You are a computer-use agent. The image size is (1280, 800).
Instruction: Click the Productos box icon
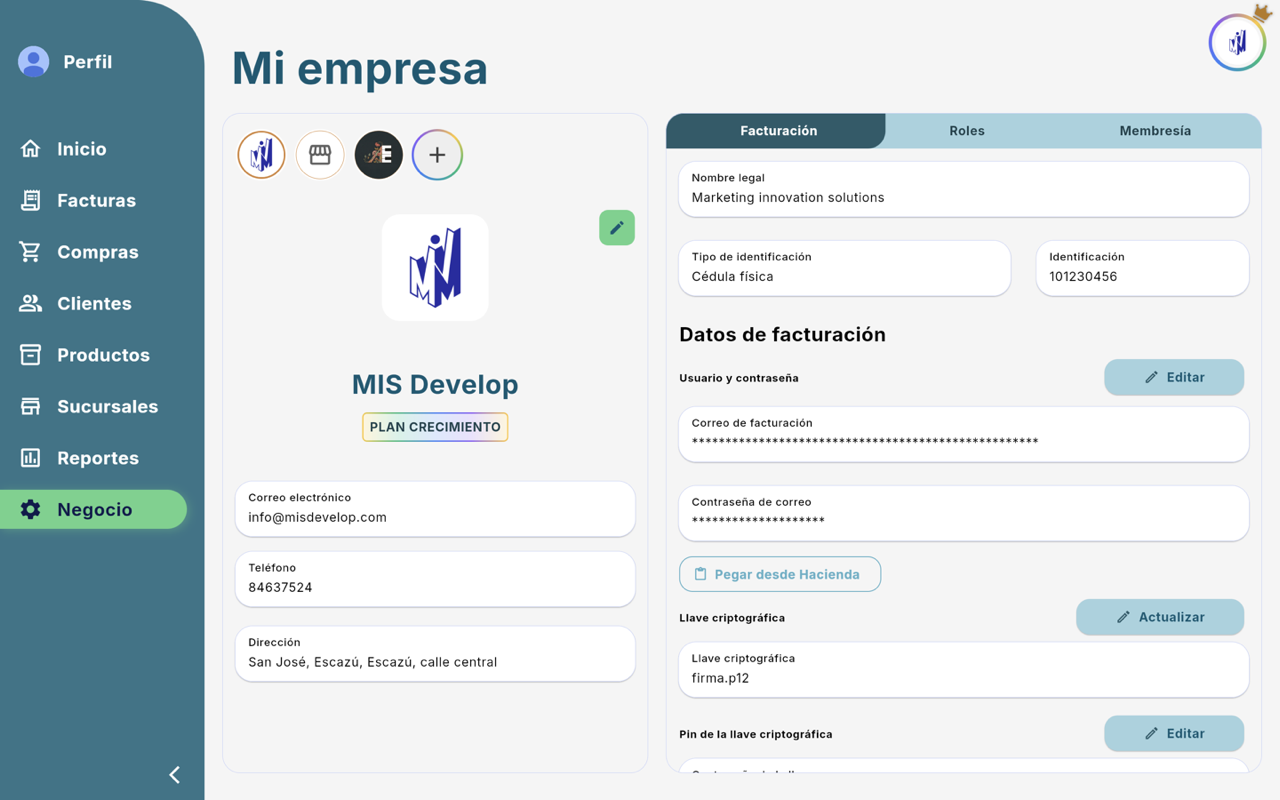31,355
